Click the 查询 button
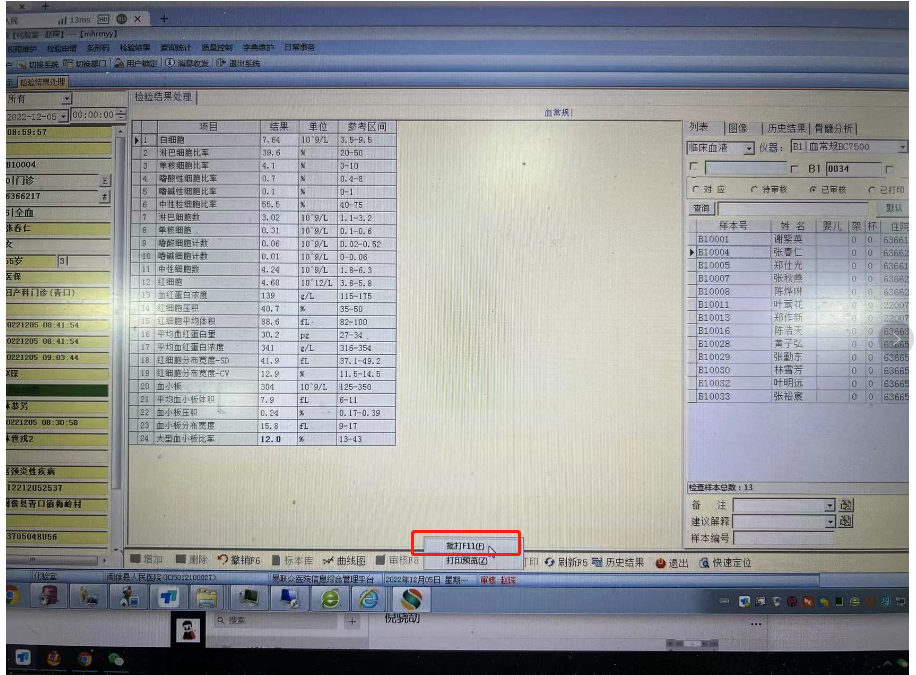916x675 pixels. click(700, 208)
